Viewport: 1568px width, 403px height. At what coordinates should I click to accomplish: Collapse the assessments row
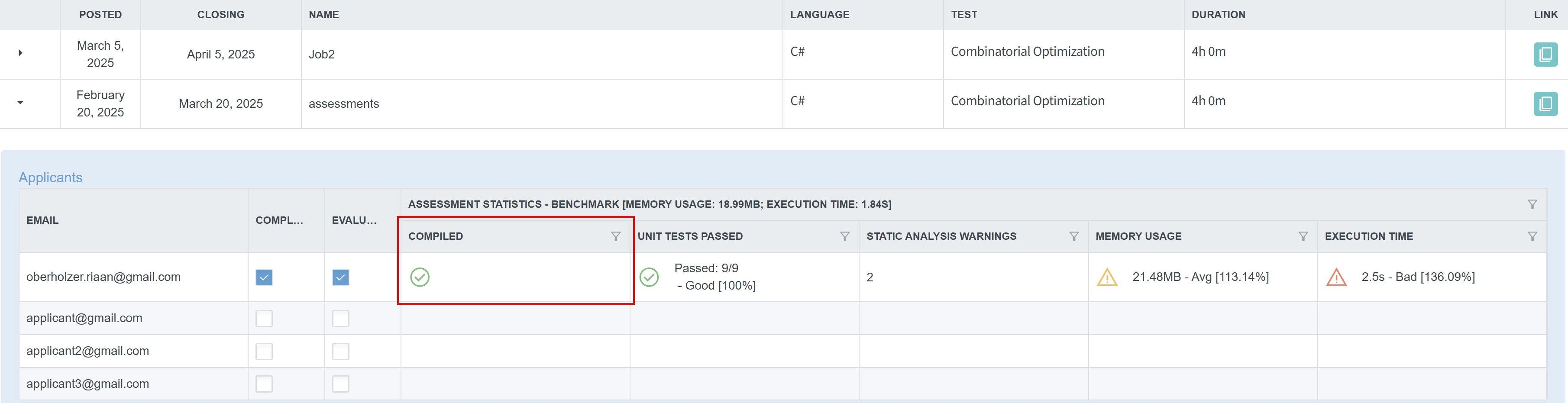pyautogui.click(x=20, y=102)
